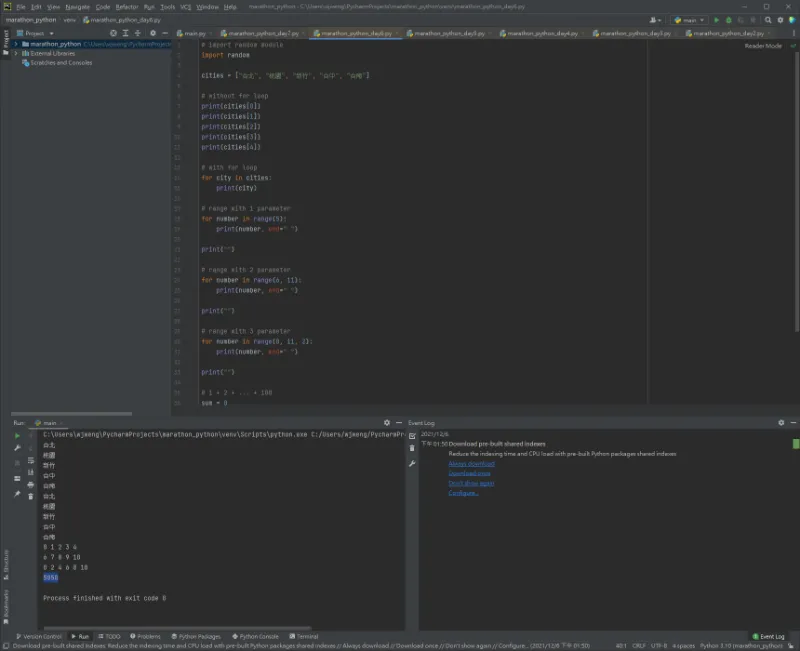Toggle tool window bars icon in the status bar corner
This screenshot has height=651, width=800.
pos(6,646)
